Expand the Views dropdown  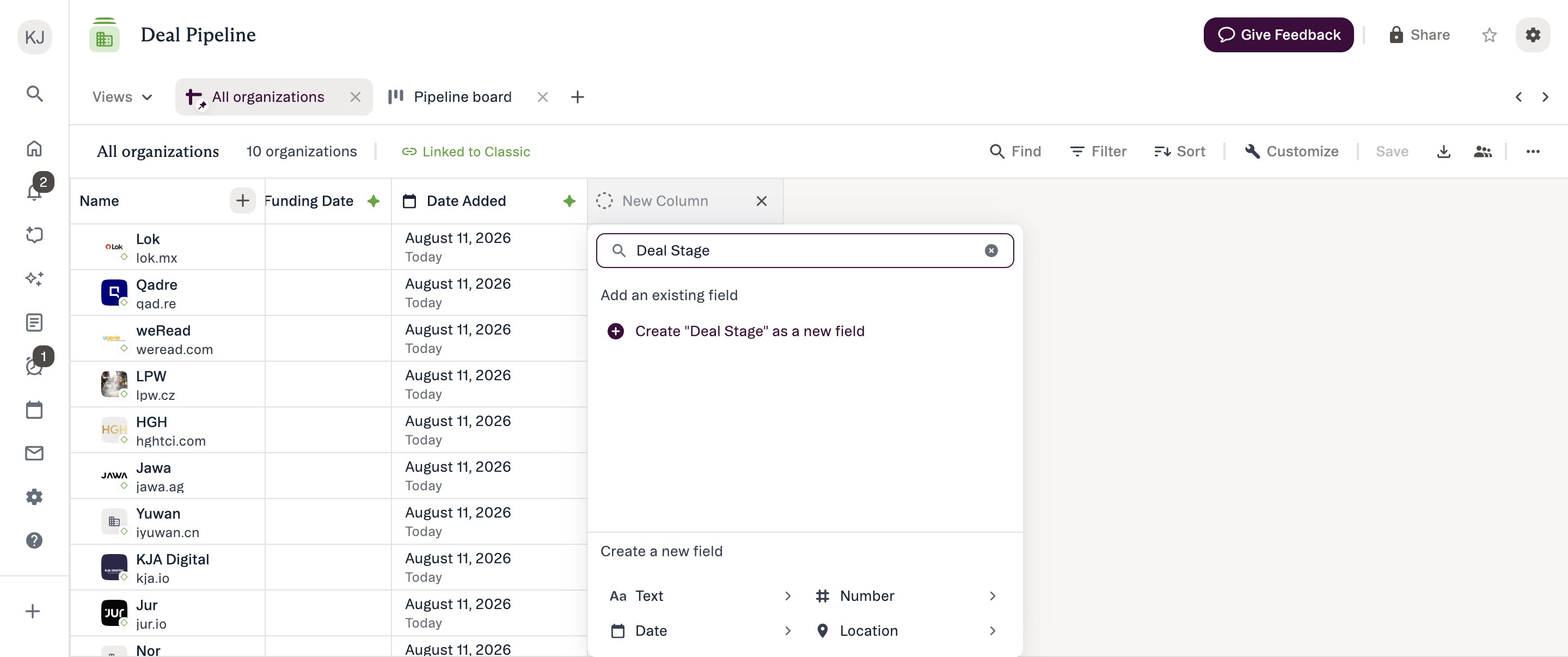point(122,98)
